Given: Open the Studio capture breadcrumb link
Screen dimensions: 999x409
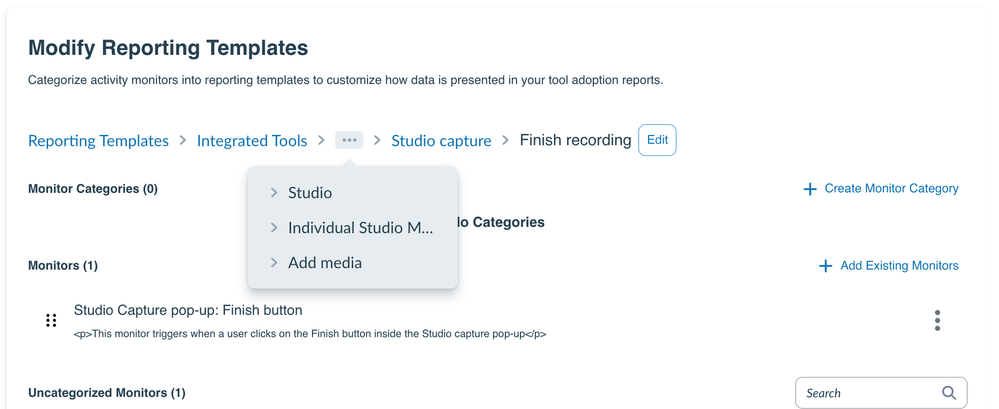Looking at the screenshot, I should 441,141.
